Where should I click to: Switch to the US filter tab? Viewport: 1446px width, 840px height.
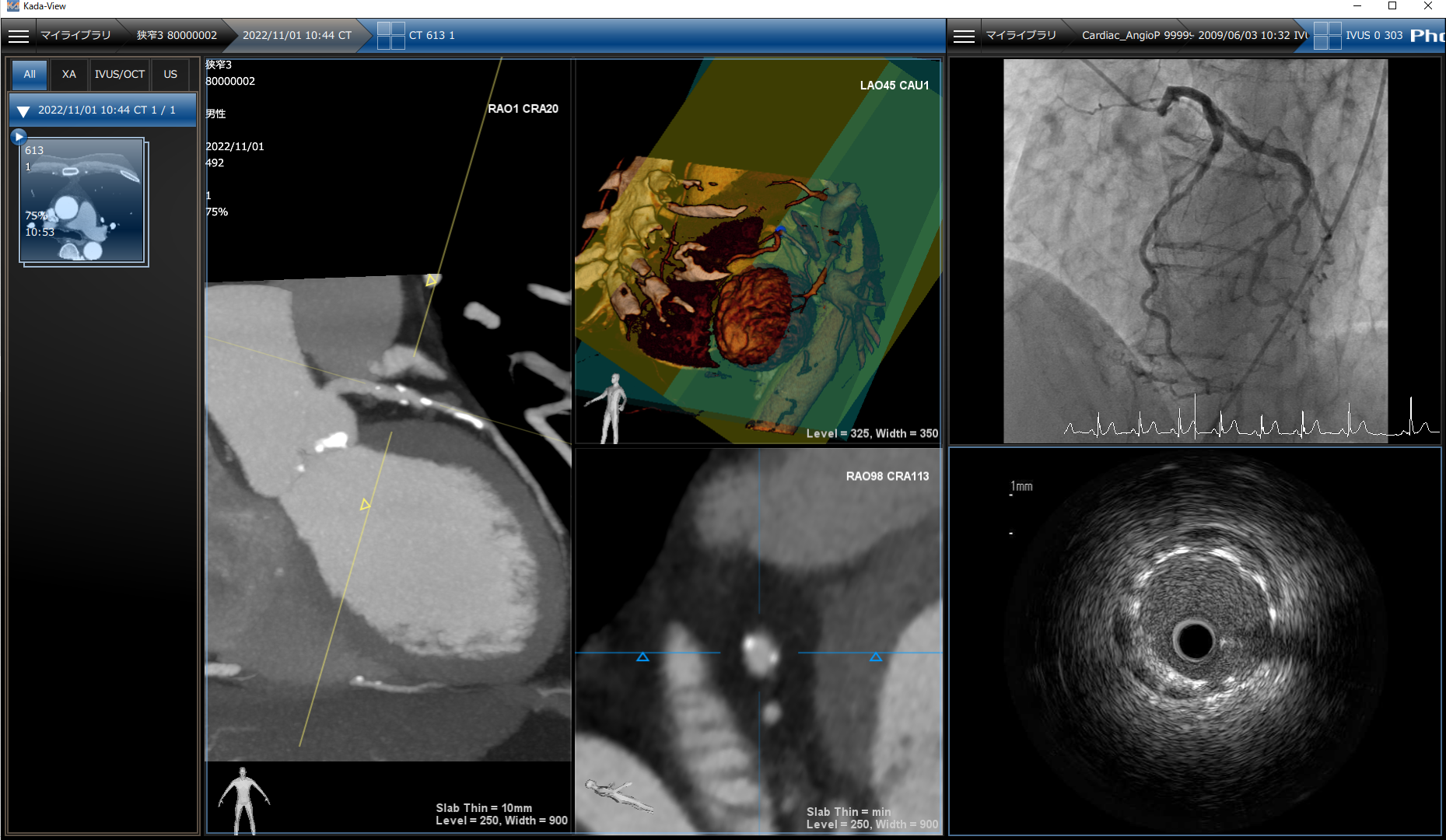(170, 75)
